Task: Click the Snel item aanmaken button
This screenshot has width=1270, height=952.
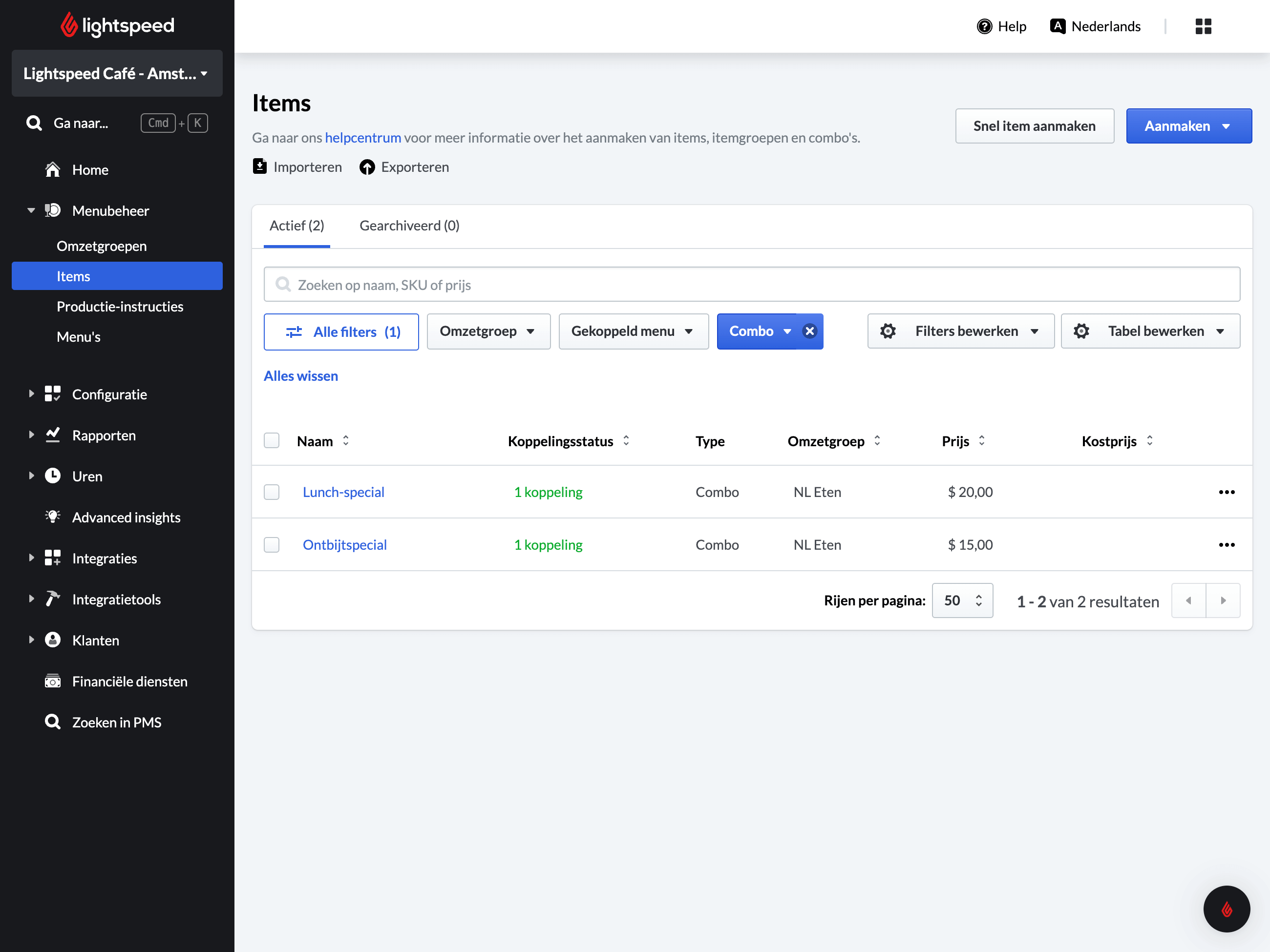Action: coord(1035,125)
